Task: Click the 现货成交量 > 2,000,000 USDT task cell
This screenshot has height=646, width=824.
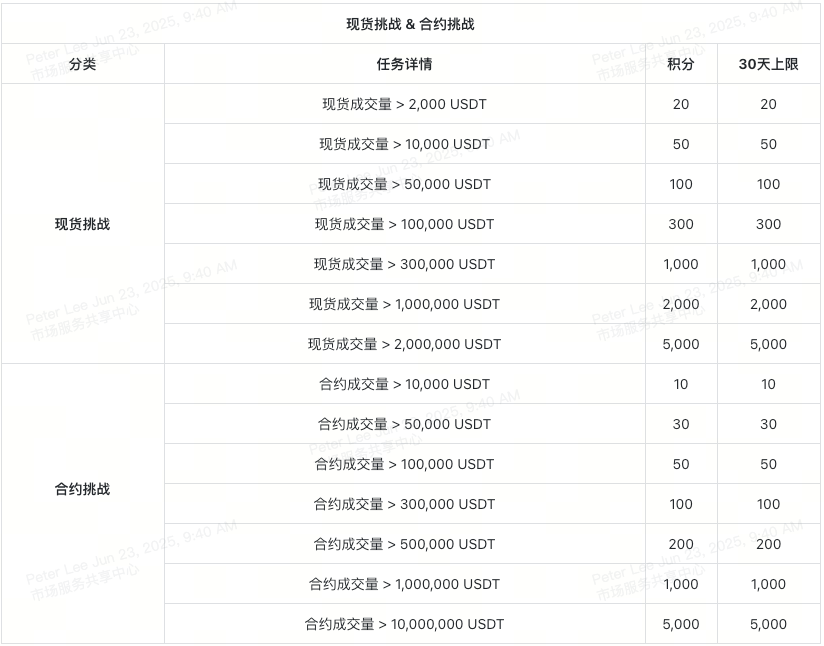Action: click(x=404, y=344)
